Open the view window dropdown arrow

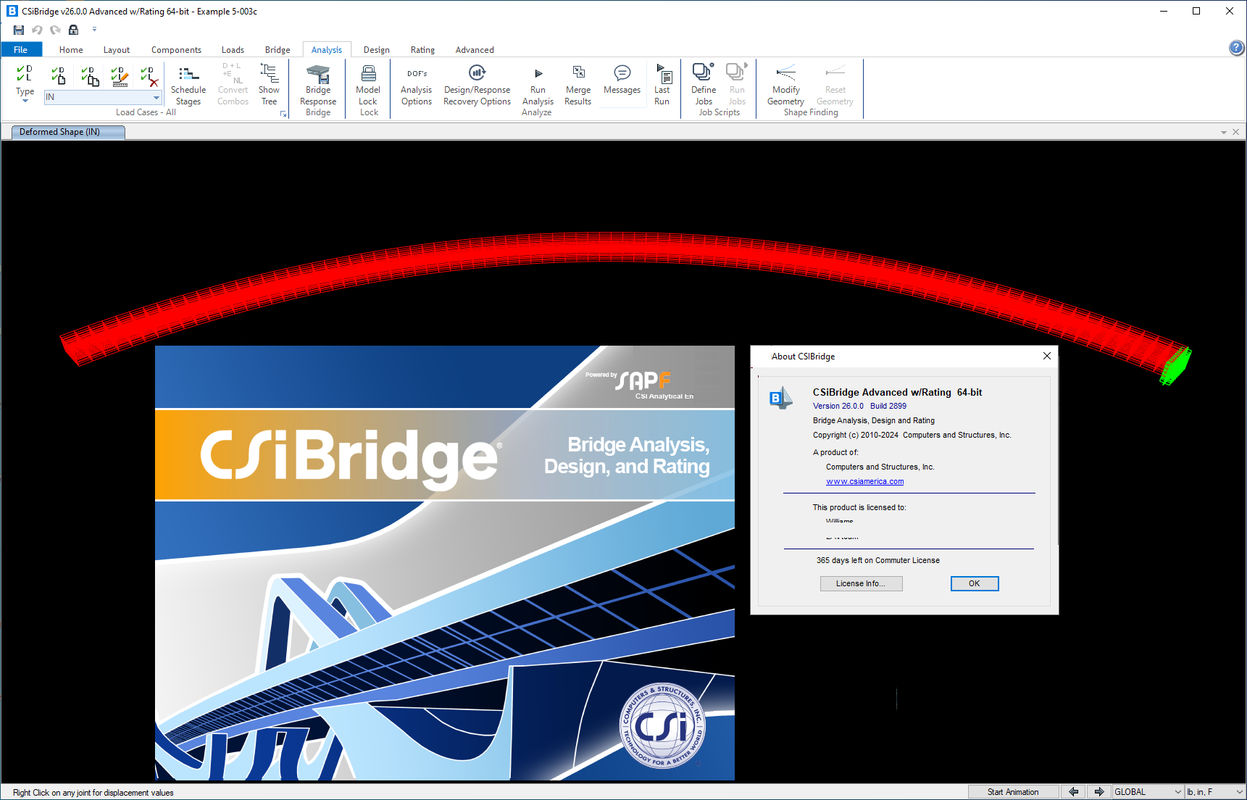click(1224, 132)
